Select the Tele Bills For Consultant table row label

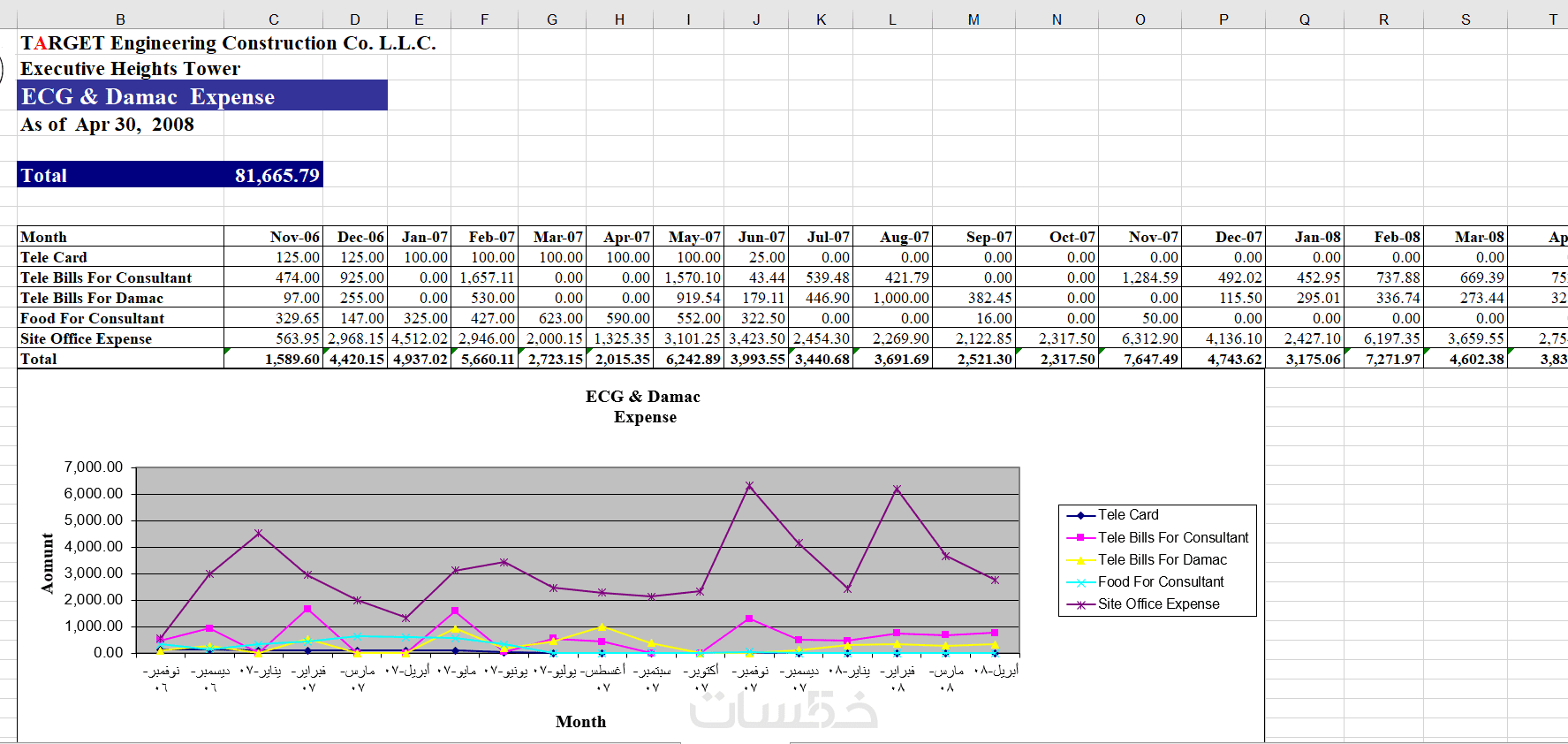120,277
